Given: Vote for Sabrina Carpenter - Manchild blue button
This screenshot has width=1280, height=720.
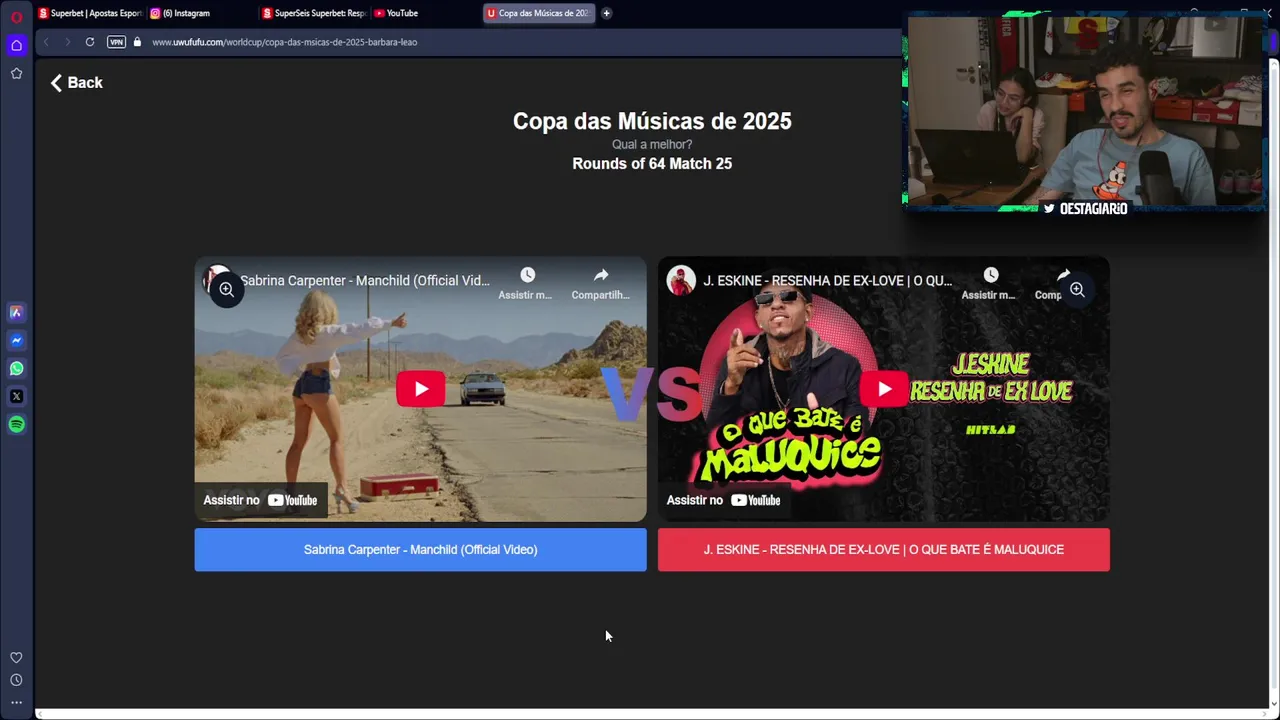Looking at the screenshot, I should pyautogui.click(x=420, y=550).
